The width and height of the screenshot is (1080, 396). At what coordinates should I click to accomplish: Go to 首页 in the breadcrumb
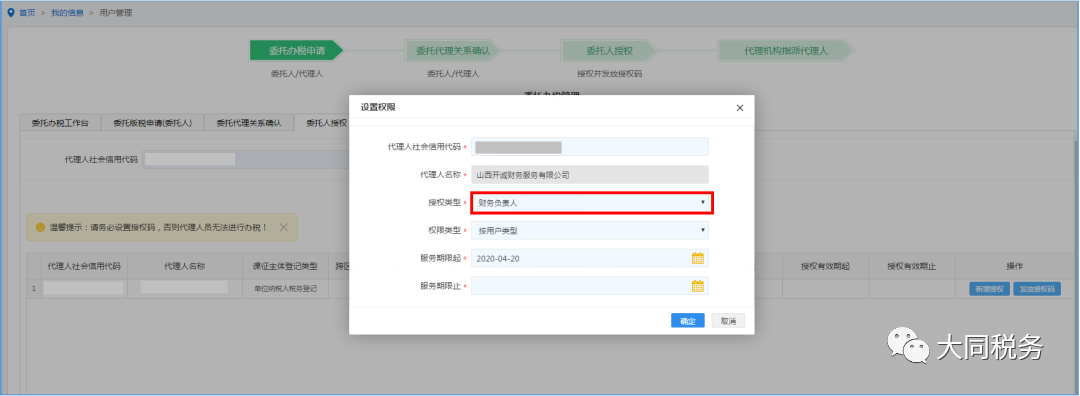tap(27, 13)
